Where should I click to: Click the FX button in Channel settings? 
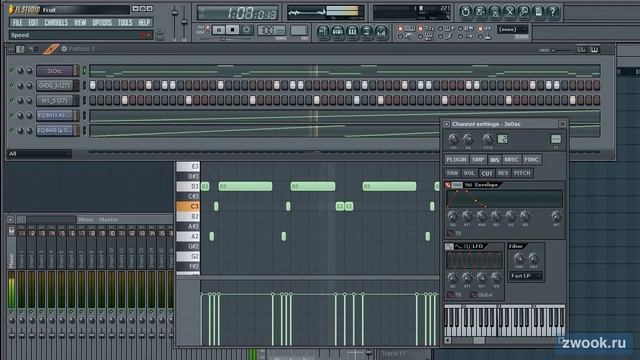556,139
